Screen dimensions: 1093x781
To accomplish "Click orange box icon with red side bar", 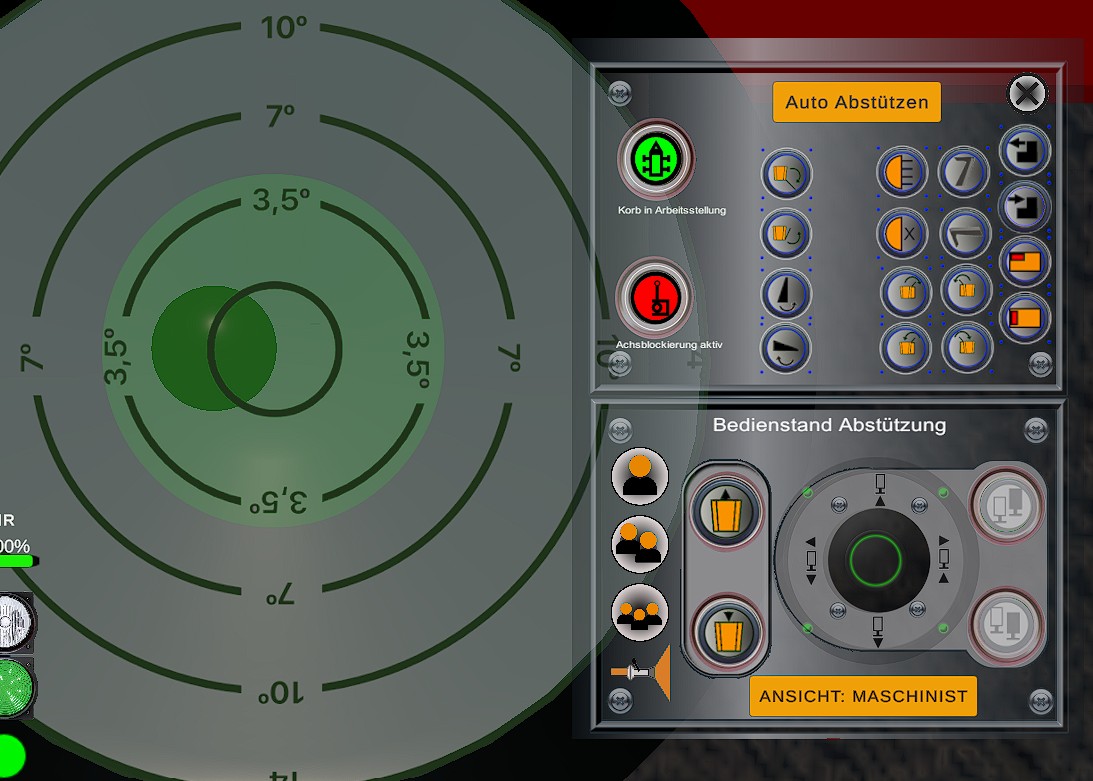I will pos(1025,318).
